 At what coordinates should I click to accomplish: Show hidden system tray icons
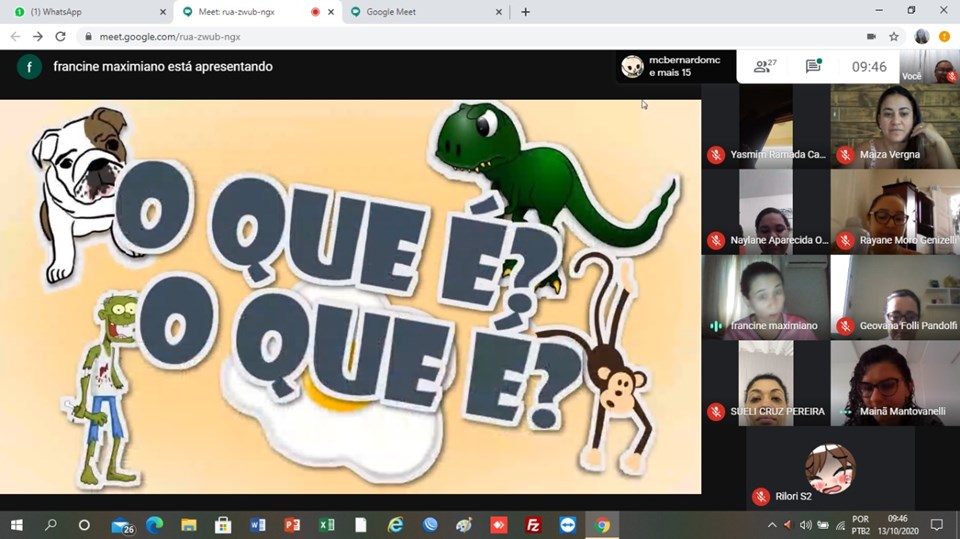pos(771,525)
